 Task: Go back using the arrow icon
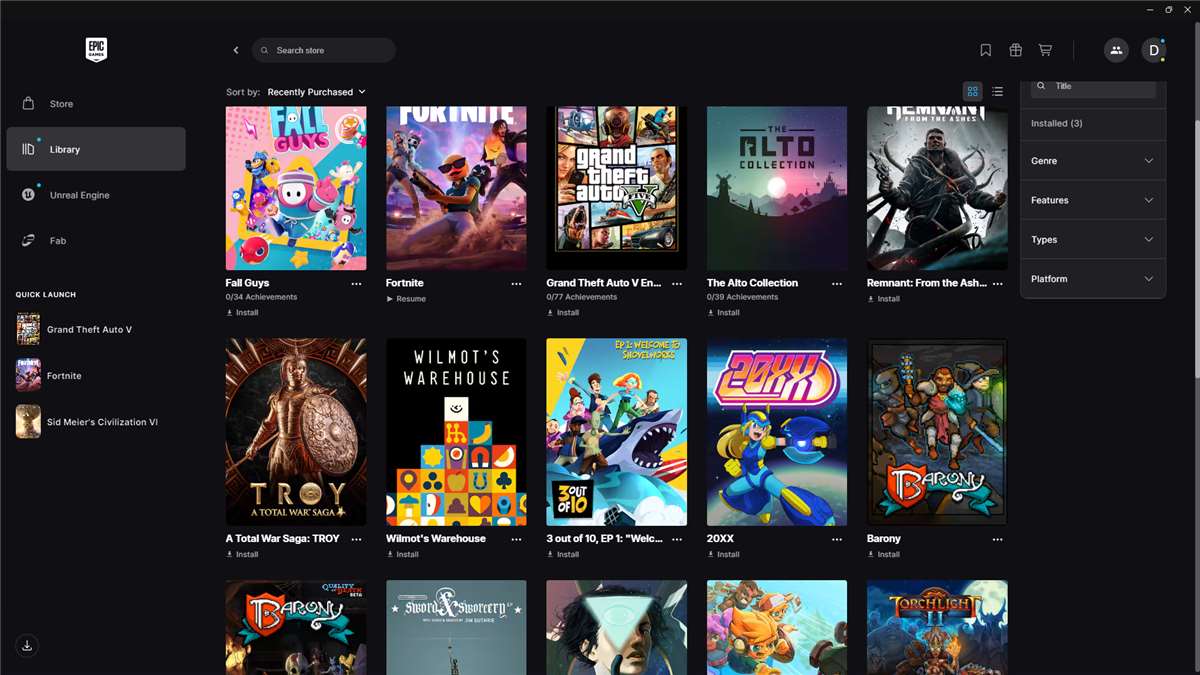(236, 50)
